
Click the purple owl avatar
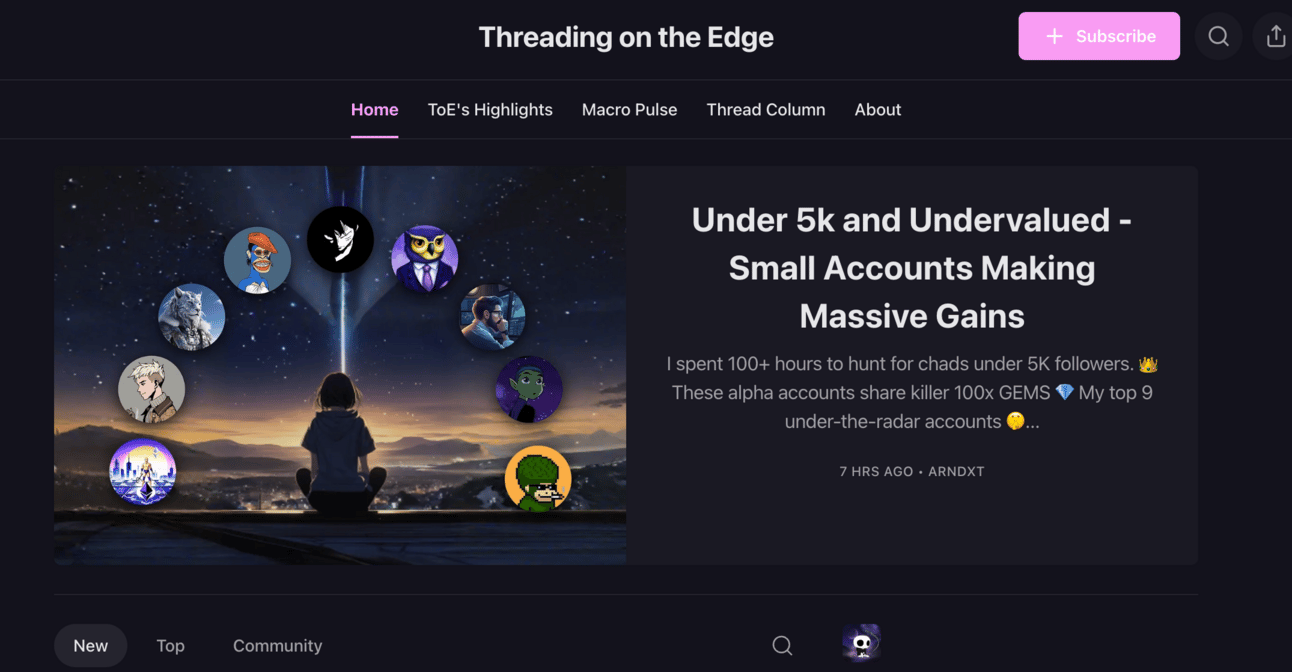[424, 259]
